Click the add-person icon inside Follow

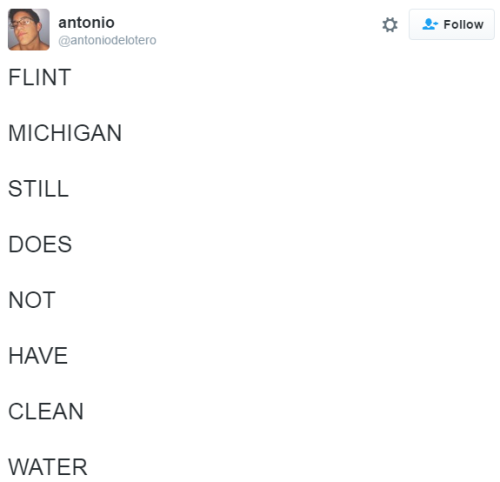pos(430,24)
